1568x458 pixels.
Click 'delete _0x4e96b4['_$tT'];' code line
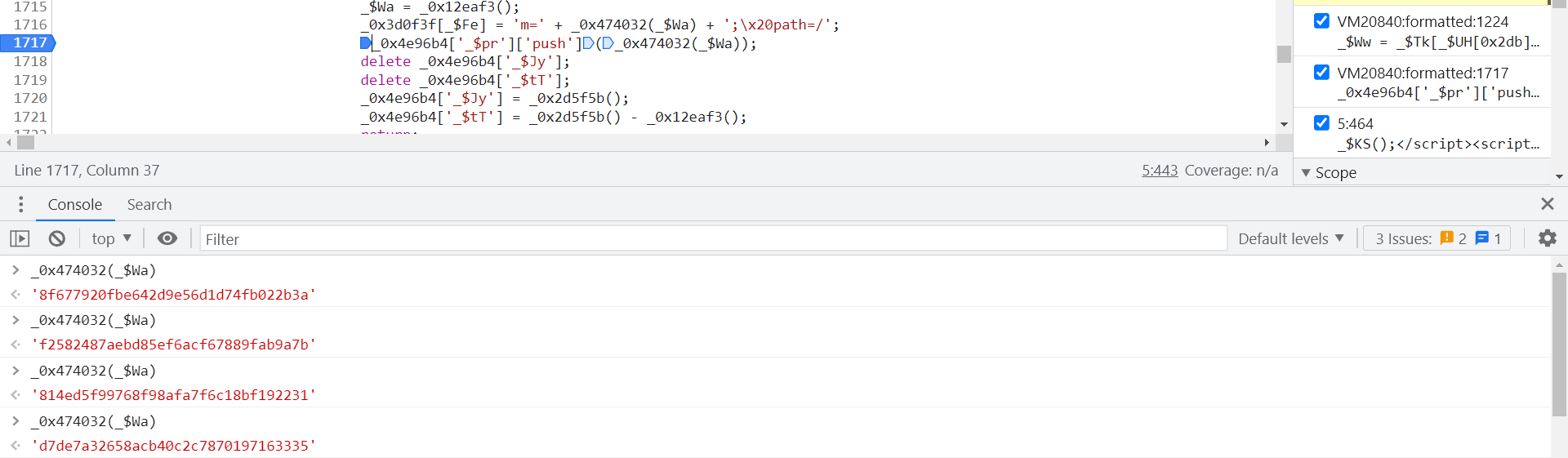click(x=465, y=80)
